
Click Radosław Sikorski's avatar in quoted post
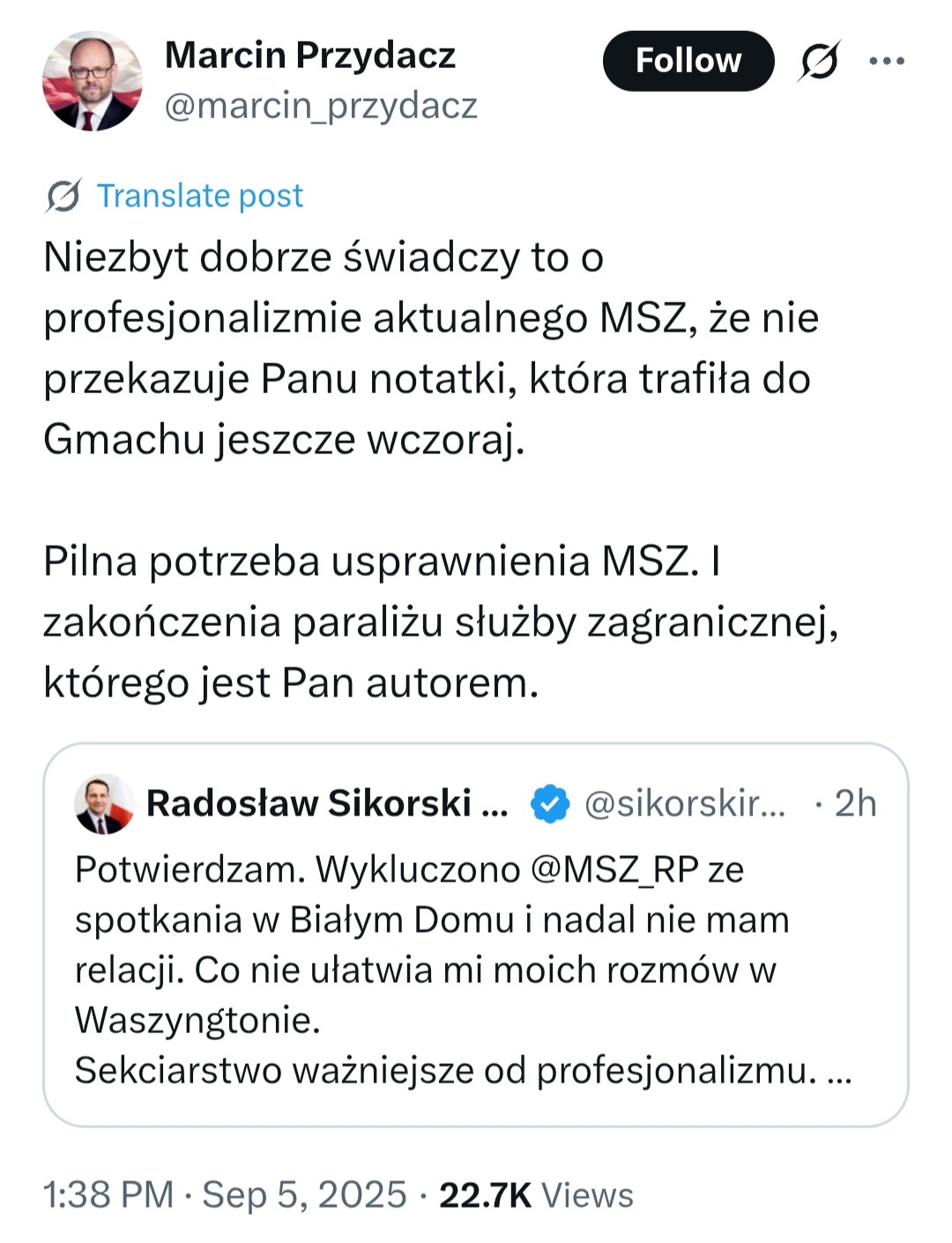104,804
